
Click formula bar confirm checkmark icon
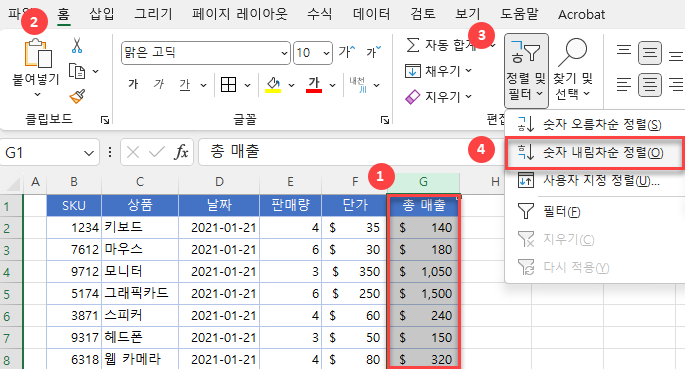156,152
